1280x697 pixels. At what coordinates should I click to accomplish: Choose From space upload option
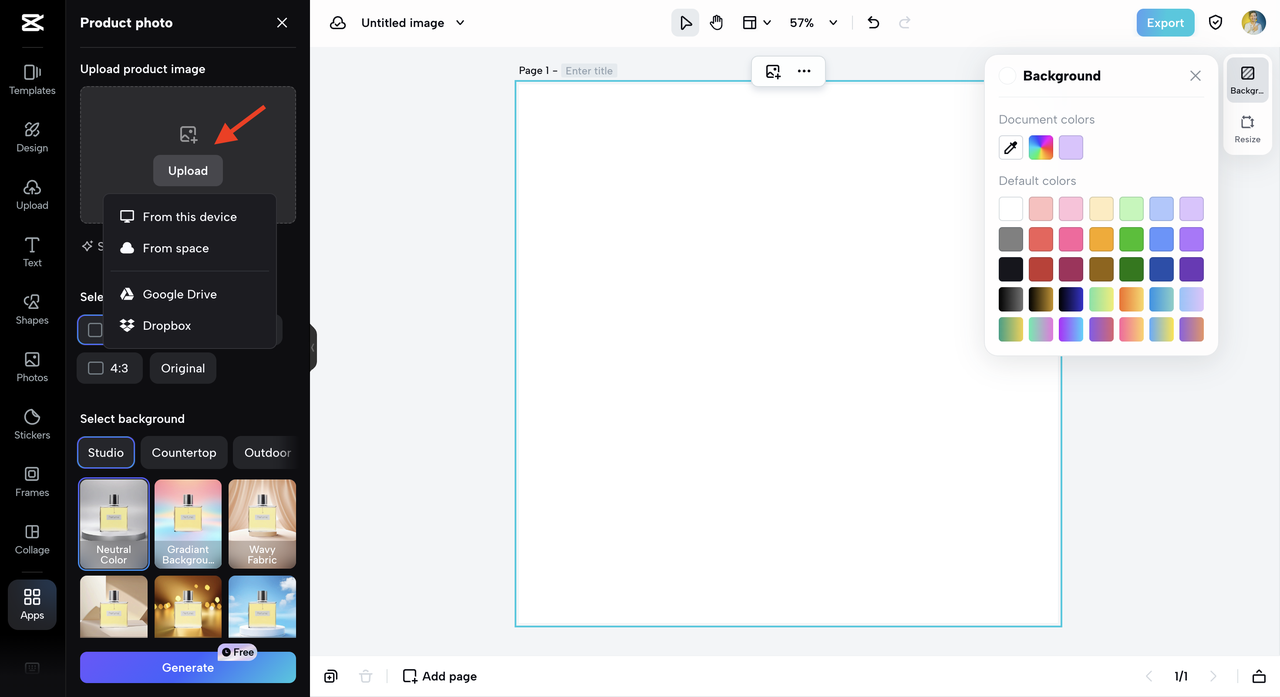(190, 248)
